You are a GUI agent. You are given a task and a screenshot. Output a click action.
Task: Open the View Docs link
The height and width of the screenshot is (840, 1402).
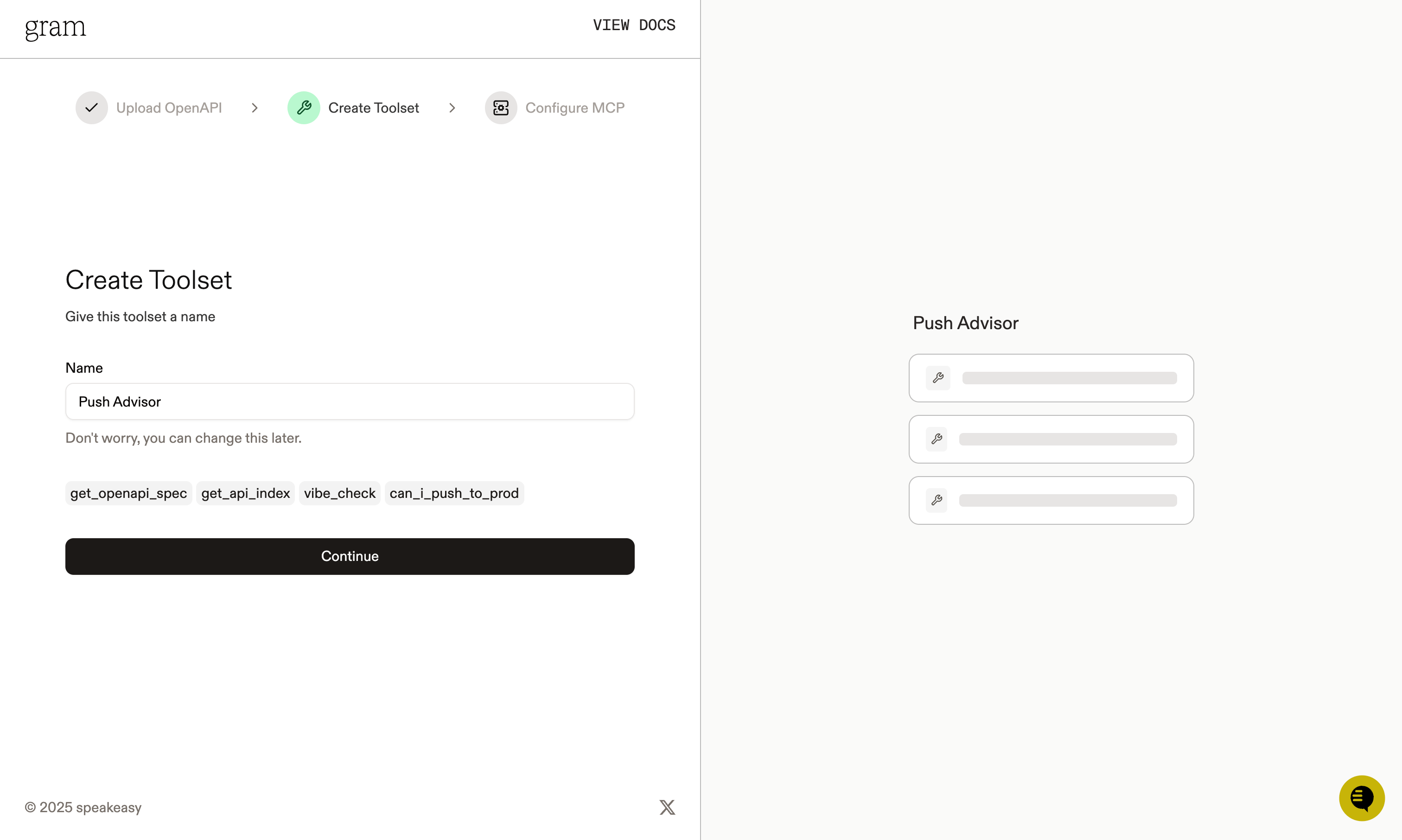634,25
